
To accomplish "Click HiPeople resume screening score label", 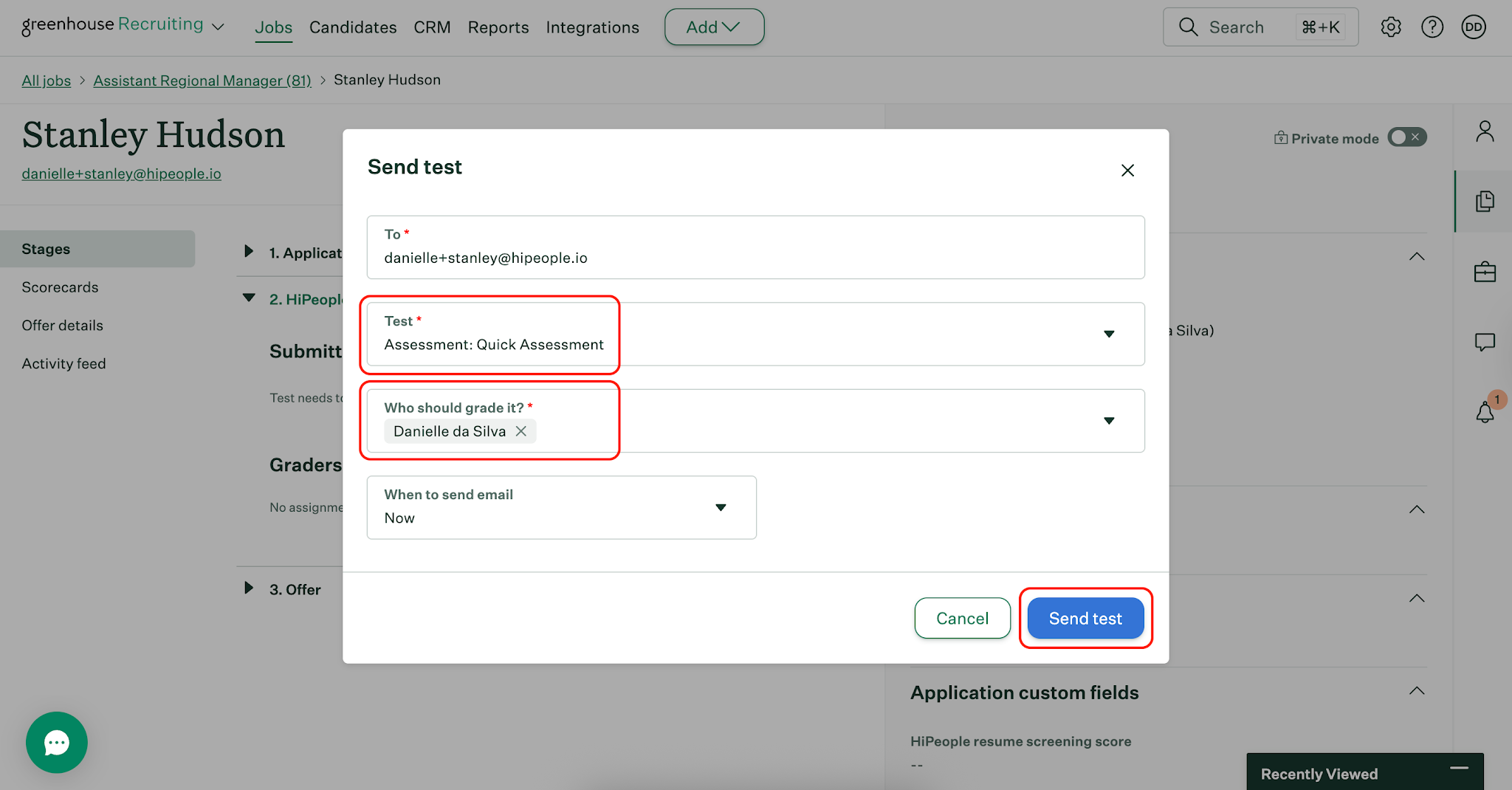I will click(1020, 741).
